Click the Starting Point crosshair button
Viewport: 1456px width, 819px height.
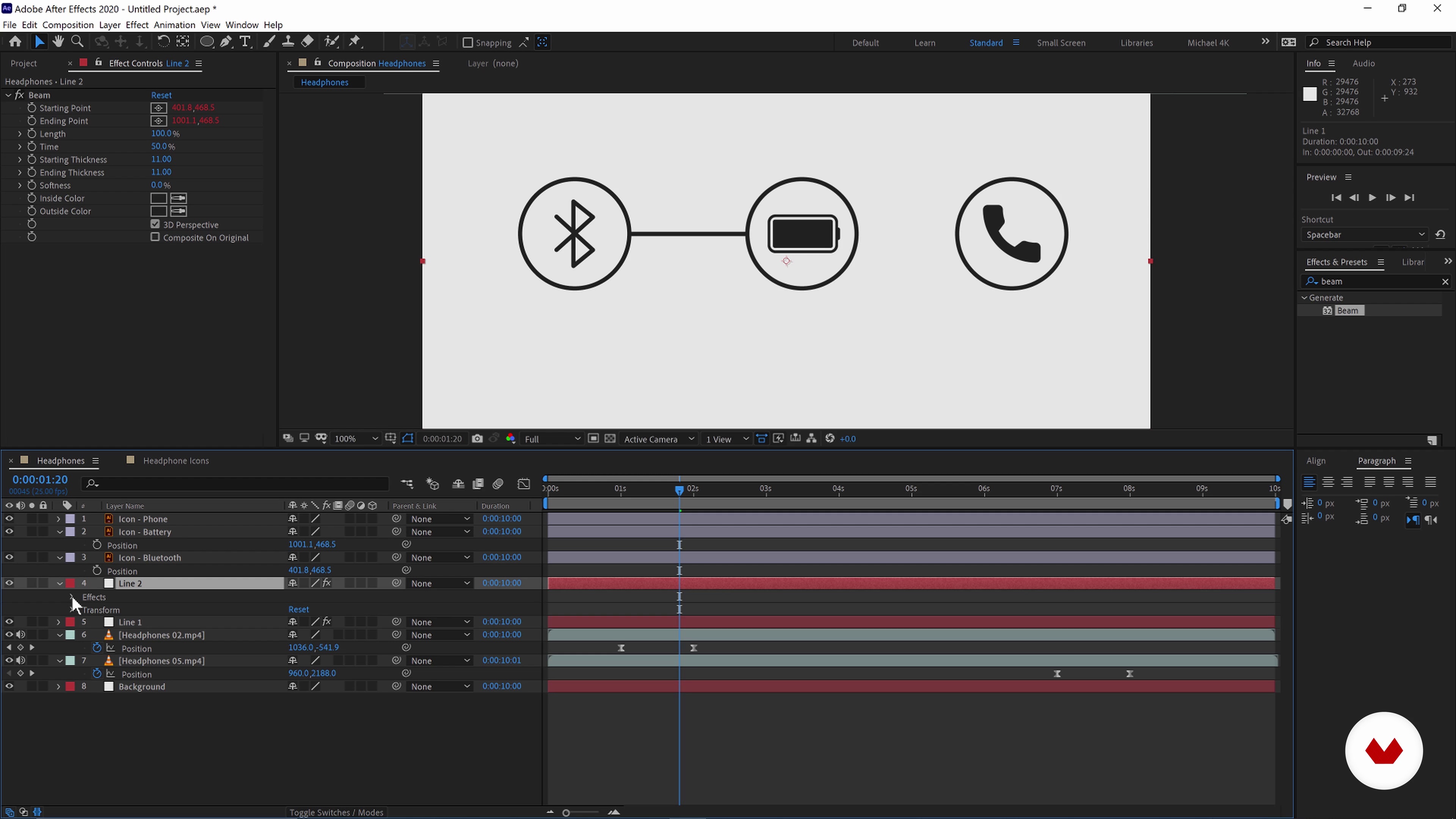click(x=159, y=108)
